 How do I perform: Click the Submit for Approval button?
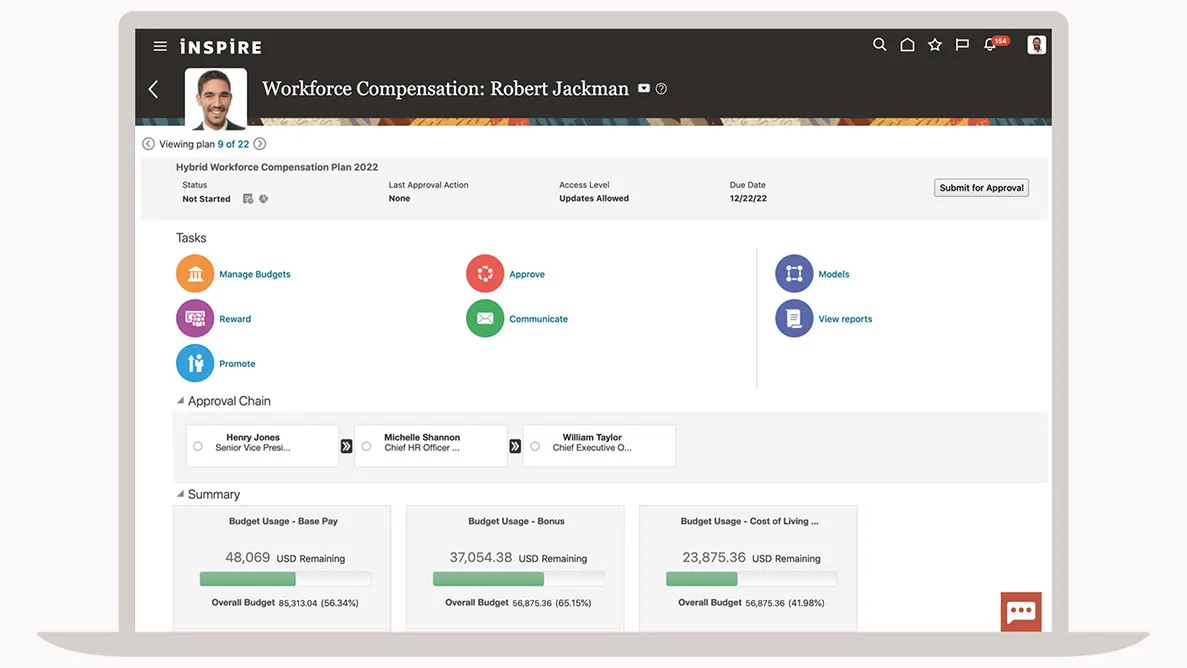pyautogui.click(x=981, y=188)
